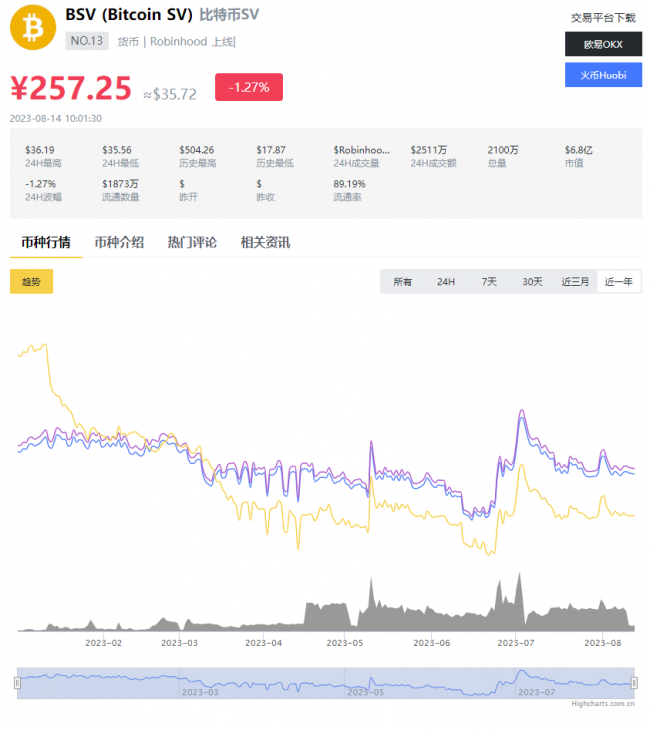Click the NO.13 rank badge
This screenshot has height=730, width=650.
(x=87, y=41)
